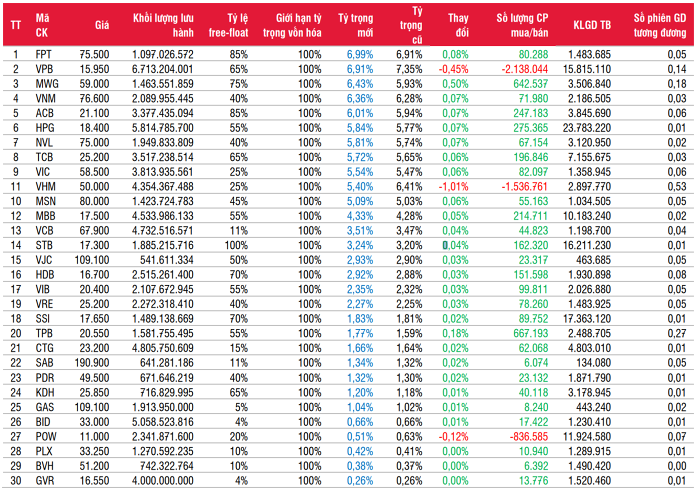Click the 'Tỷ trọng mới' column header
This screenshot has width=700, height=492.
(x=357, y=24)
